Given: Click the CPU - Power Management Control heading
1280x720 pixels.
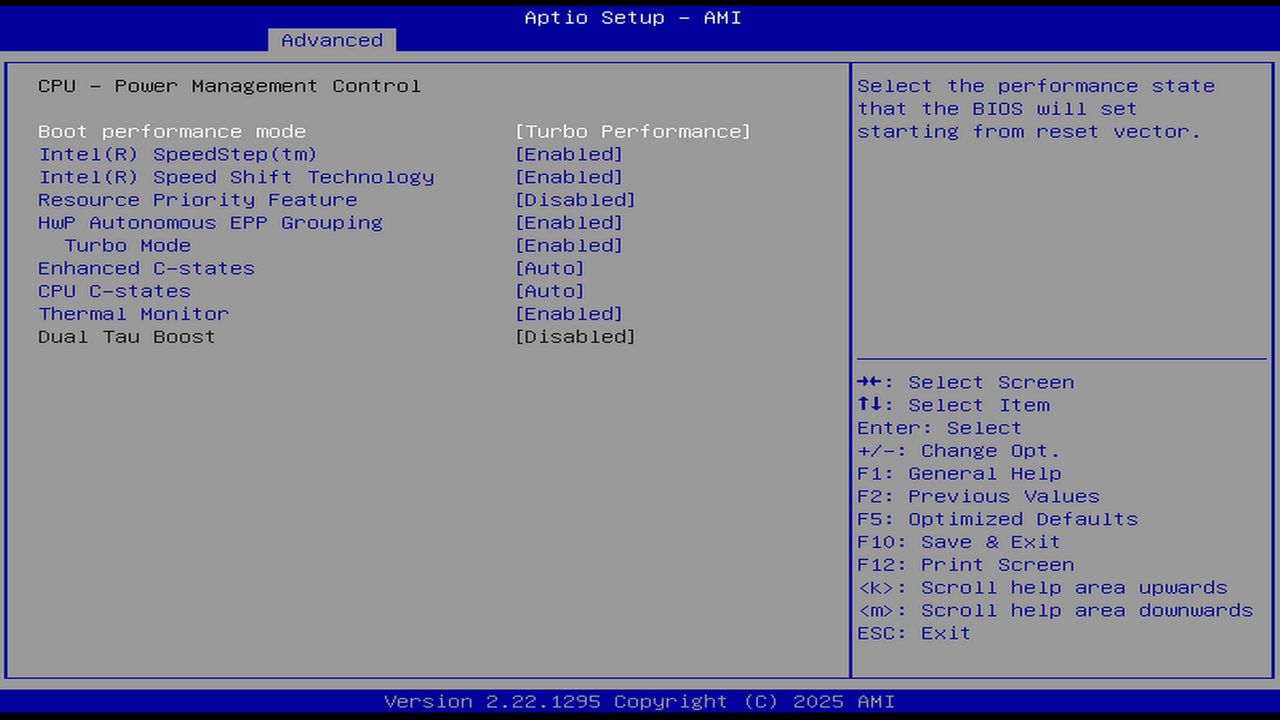Looking at the screenshot, I should pos(230,86).
